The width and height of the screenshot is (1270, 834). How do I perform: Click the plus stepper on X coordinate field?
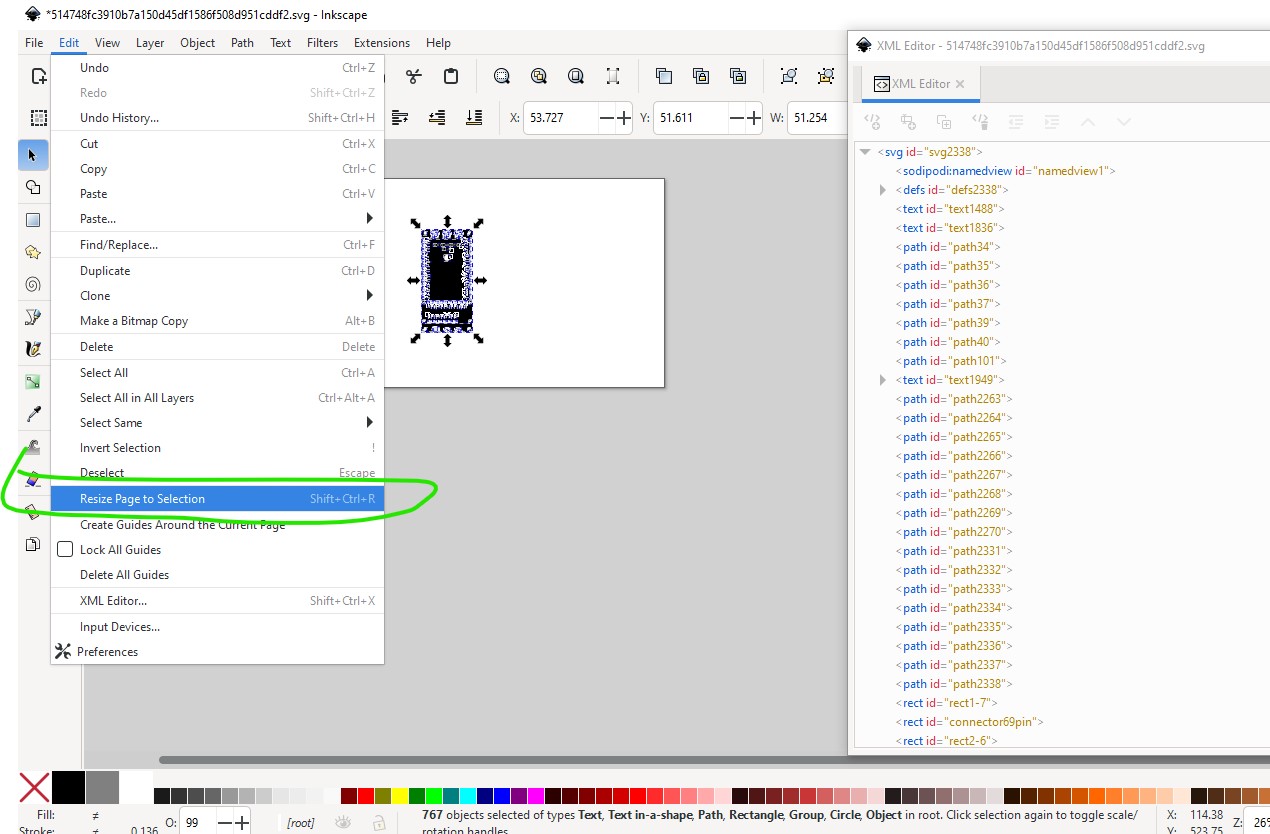coord(624,118)
